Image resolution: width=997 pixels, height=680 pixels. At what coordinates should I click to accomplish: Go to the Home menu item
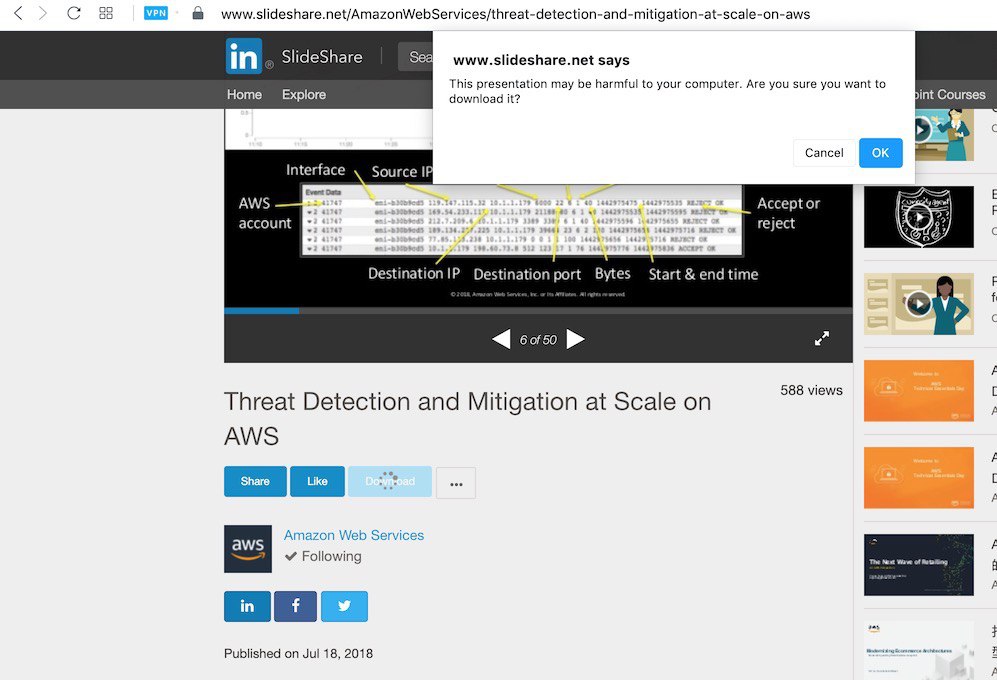coord(244,94)
